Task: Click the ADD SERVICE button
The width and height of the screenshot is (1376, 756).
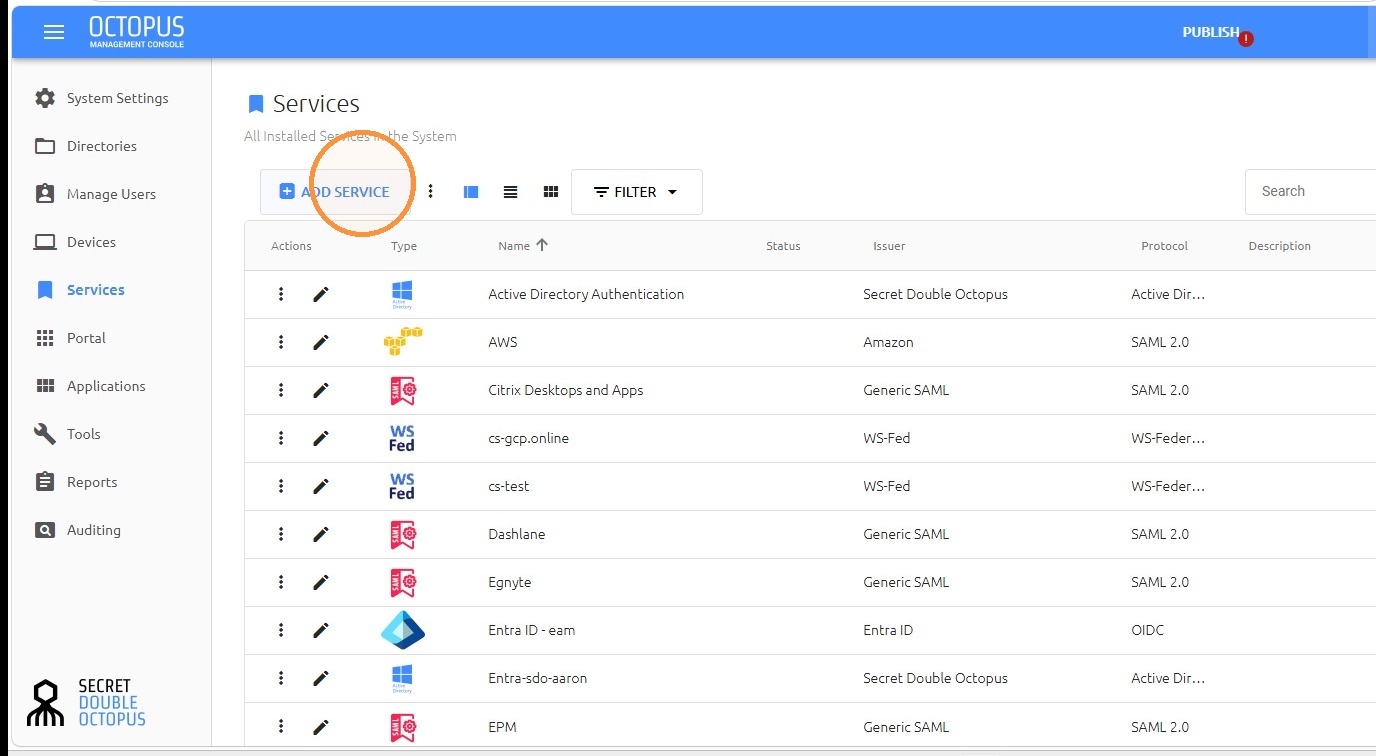Action: [335, 192]
